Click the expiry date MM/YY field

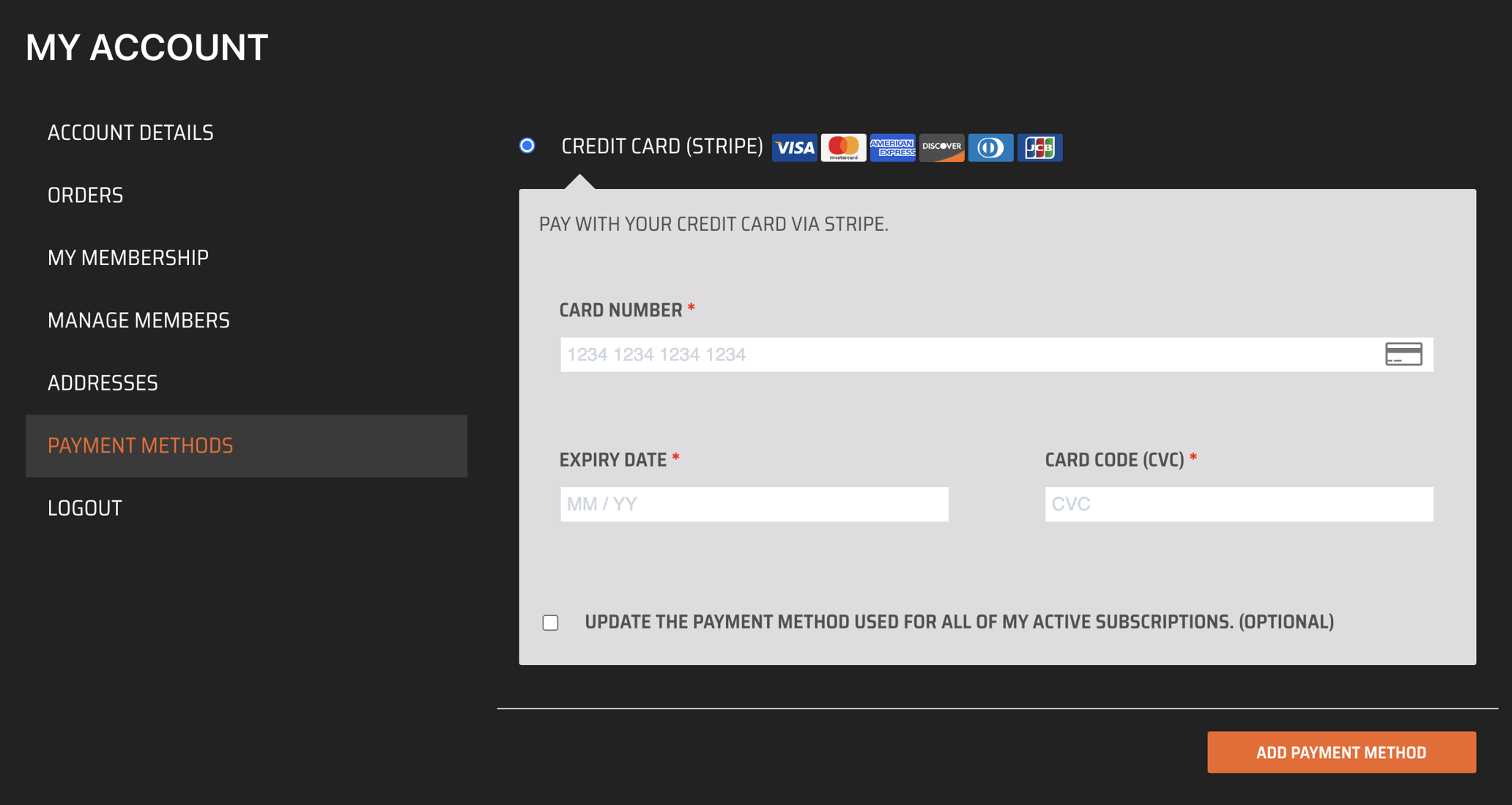754,504
